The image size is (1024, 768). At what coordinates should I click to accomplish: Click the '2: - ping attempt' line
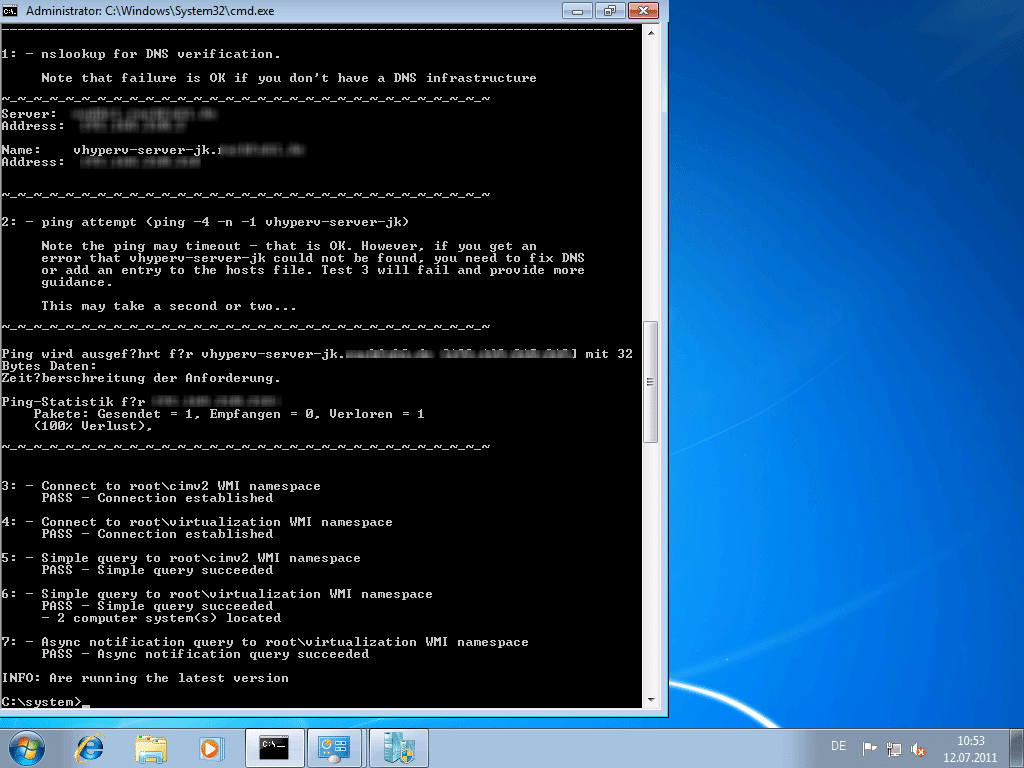(205, 222)
